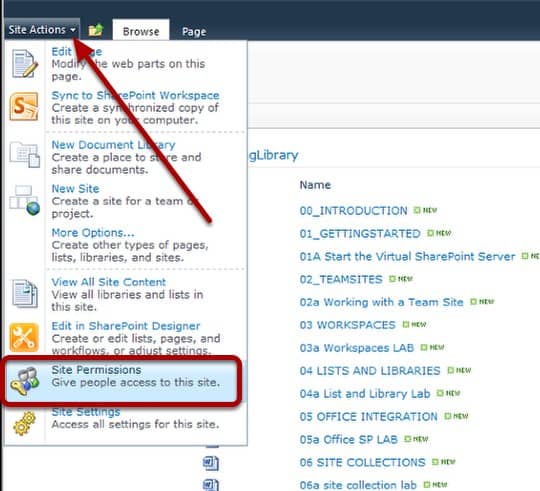Click the New Document Library icon

24,154
